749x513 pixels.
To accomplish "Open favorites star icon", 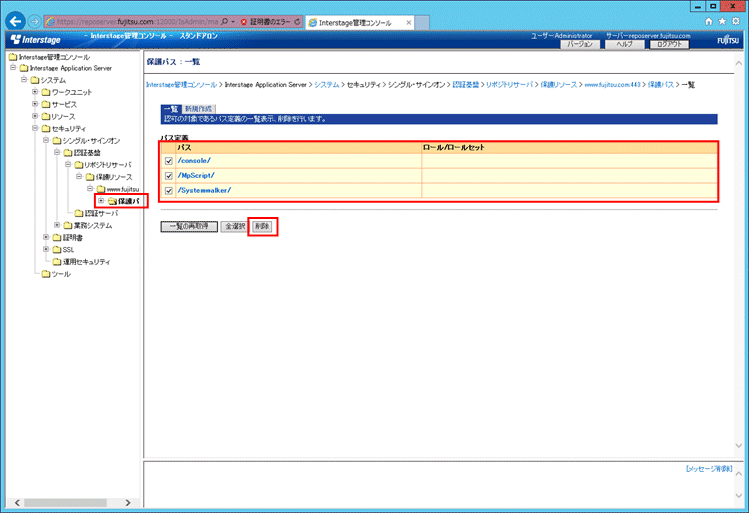I will click(722, 21).
